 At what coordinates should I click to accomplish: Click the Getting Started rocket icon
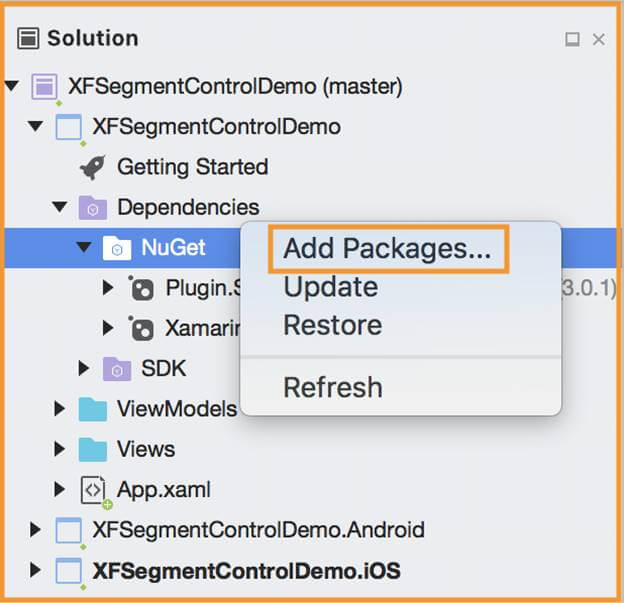coord(93,167)
